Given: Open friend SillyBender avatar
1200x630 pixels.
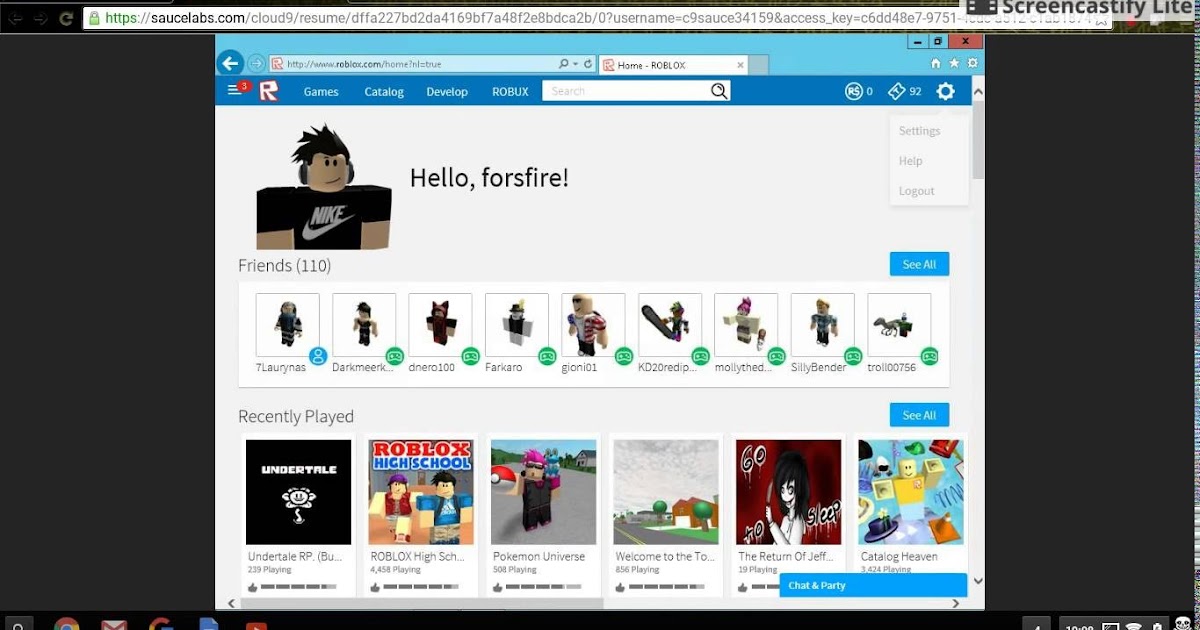Looking at the screenshot, I should tap(823, 324).
